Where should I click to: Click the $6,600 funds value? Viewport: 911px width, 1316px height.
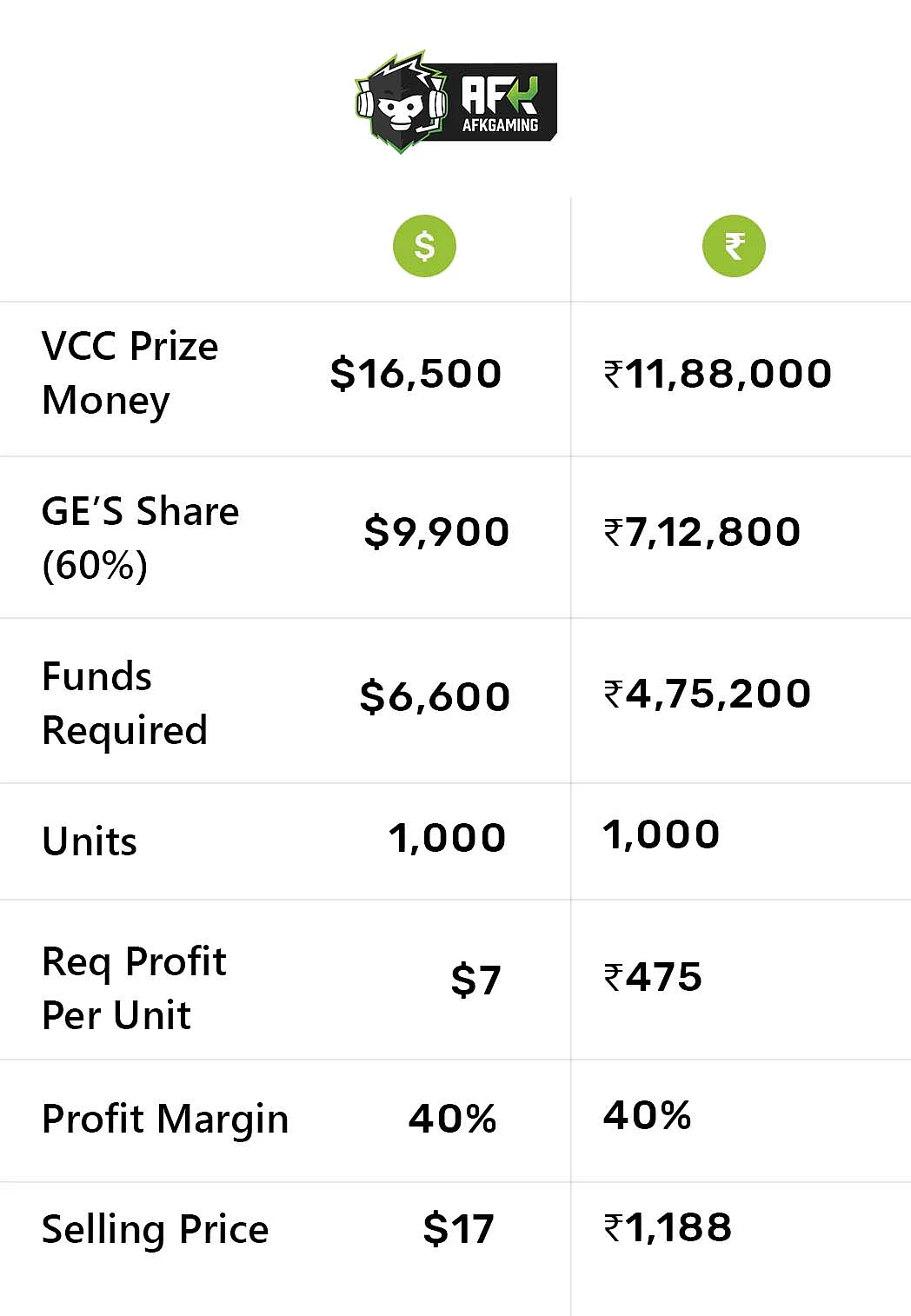pyautogui.click(x=435, y=696)
